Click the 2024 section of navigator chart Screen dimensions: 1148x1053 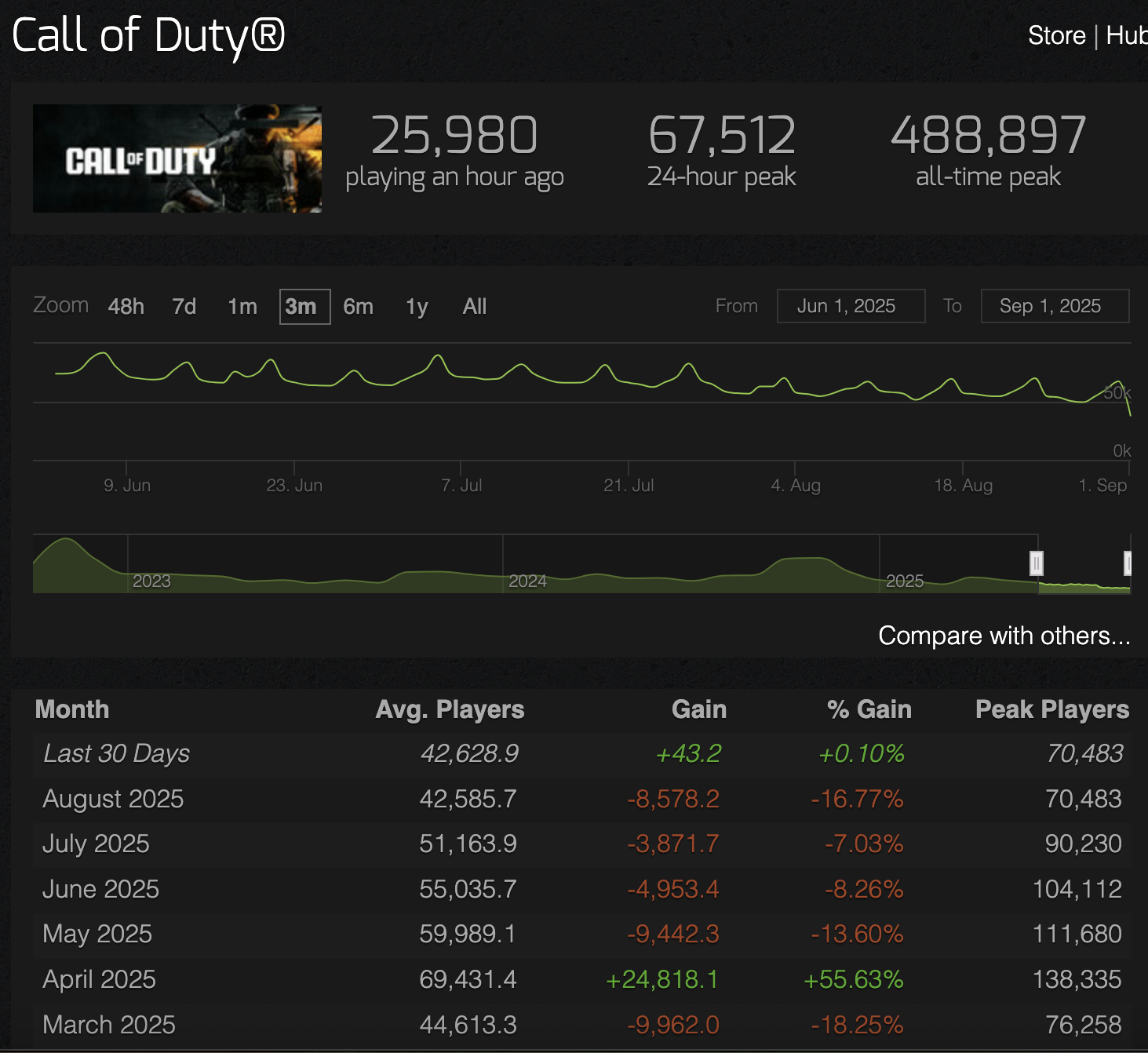[527, 581]
